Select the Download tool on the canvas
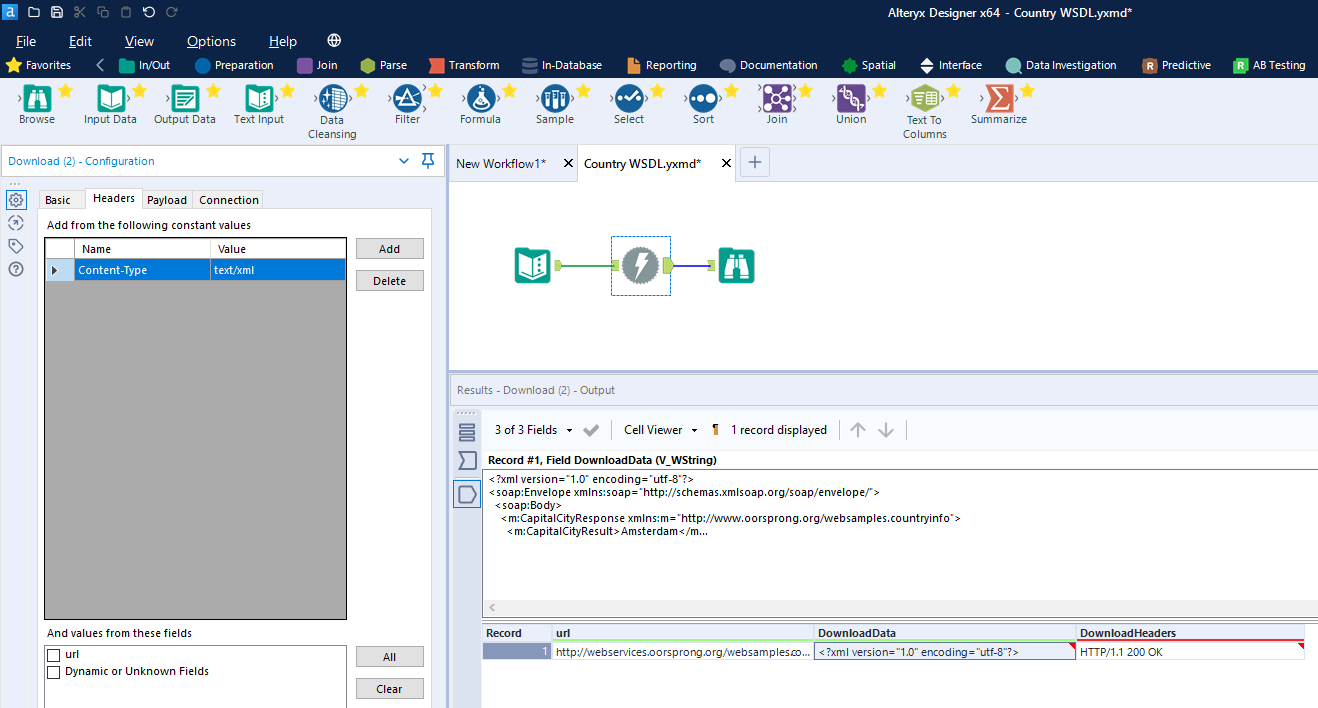Screen dimensions: 1318x708 point(640,265)
